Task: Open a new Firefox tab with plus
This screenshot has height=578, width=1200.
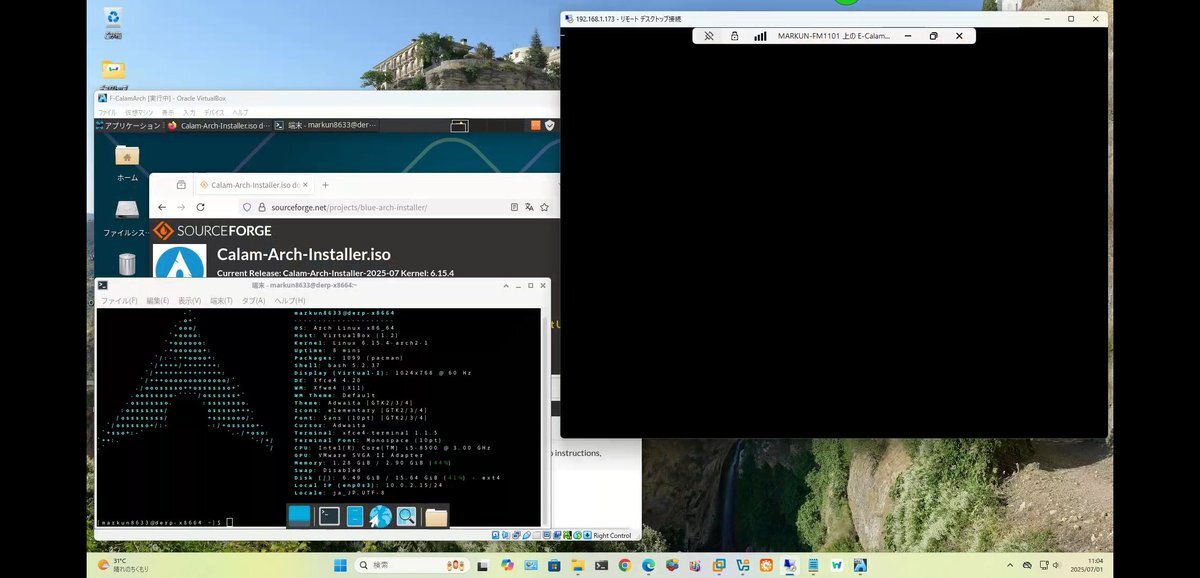Action: [325, 185]
